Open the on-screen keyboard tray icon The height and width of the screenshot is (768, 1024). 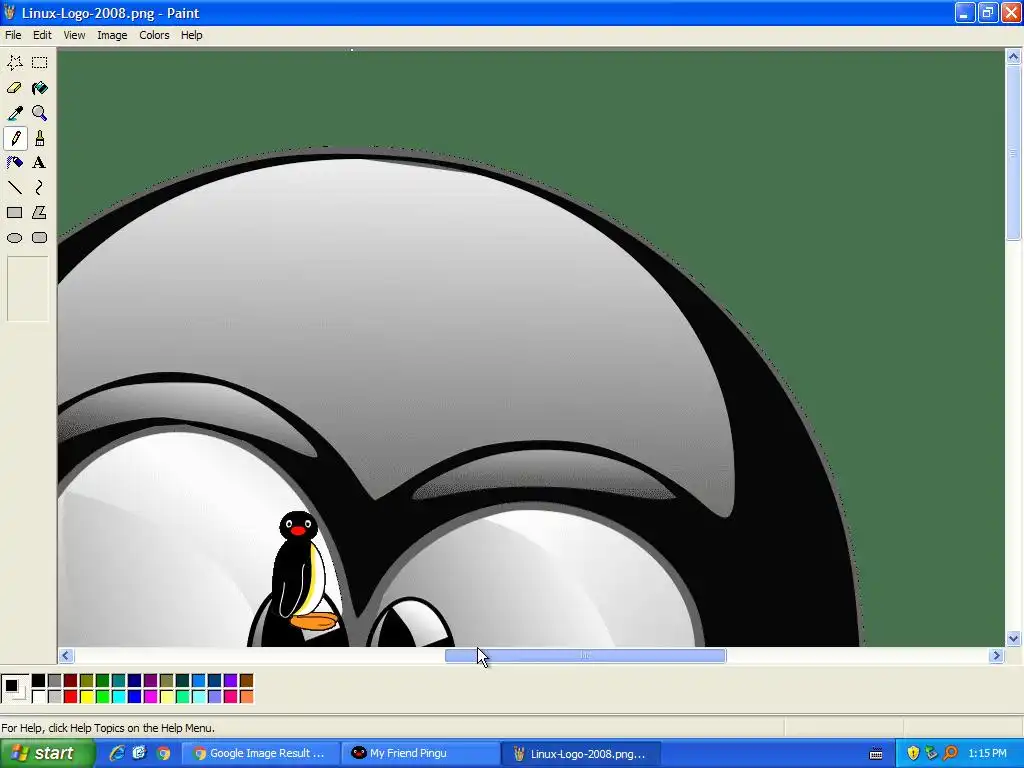[x=876, y=754]
